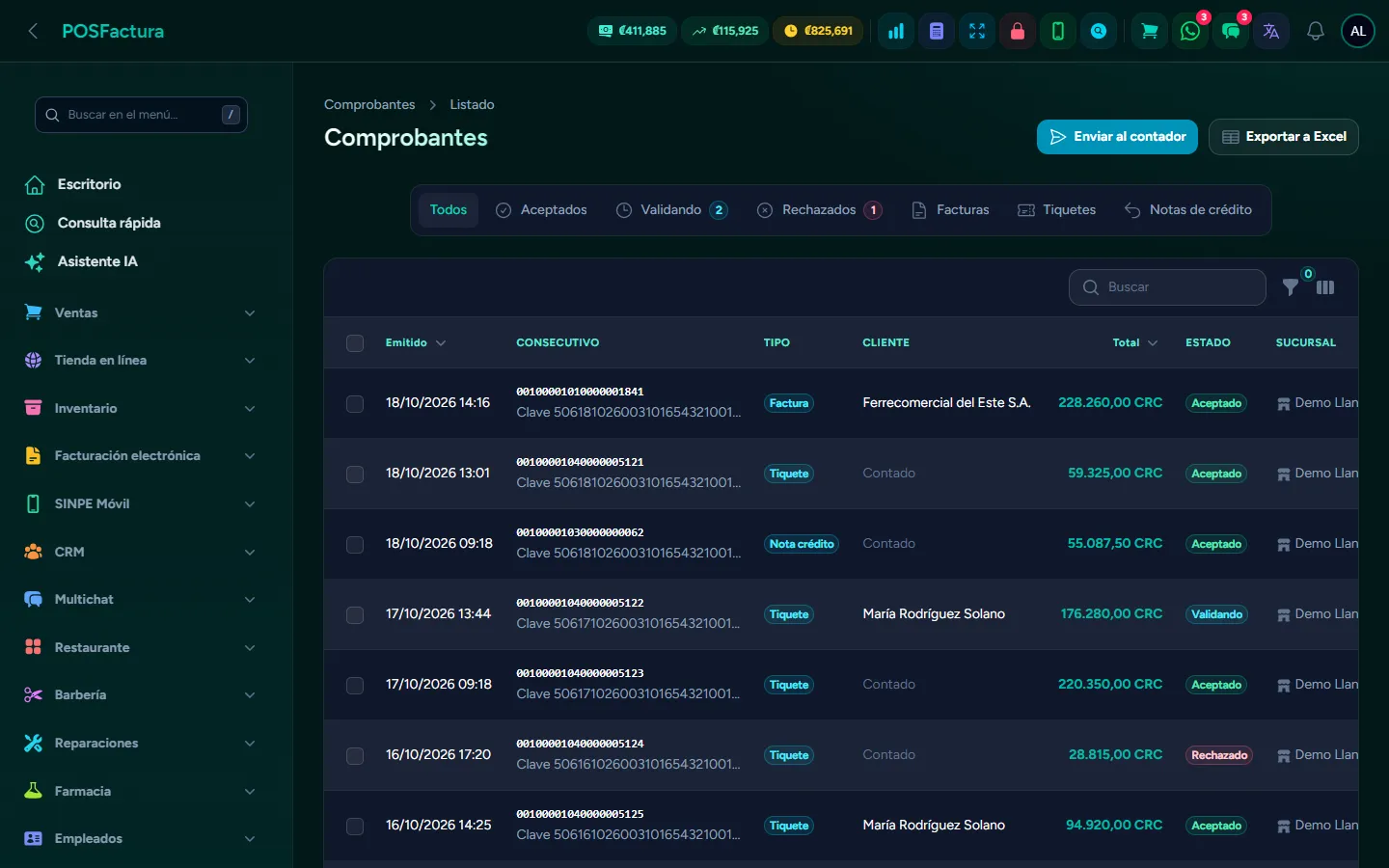Open the language translation icon
The image size is (1389, 868).
1271,31
